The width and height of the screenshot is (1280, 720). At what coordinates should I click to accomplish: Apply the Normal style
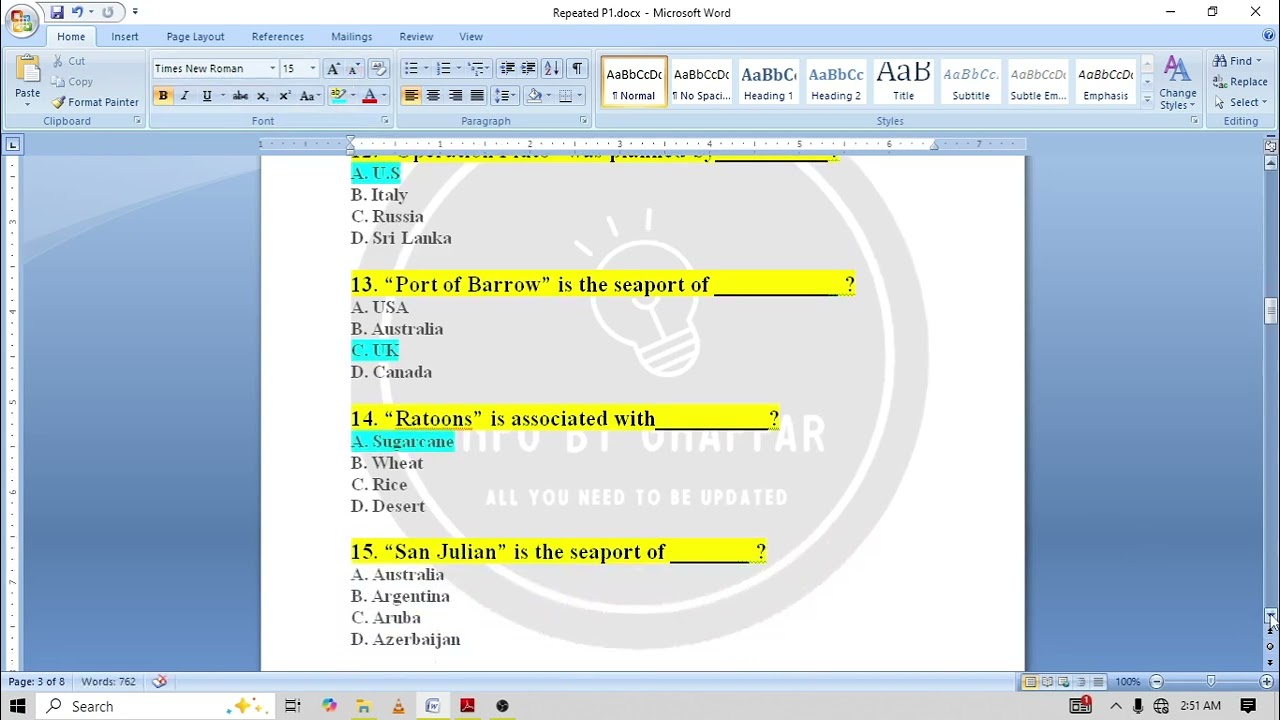[634, 81]
